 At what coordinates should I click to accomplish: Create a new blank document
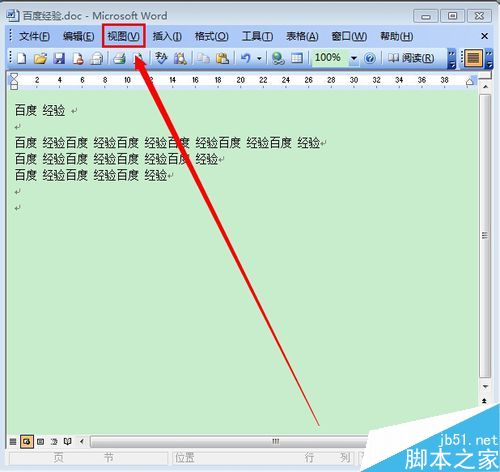(22, 58)
